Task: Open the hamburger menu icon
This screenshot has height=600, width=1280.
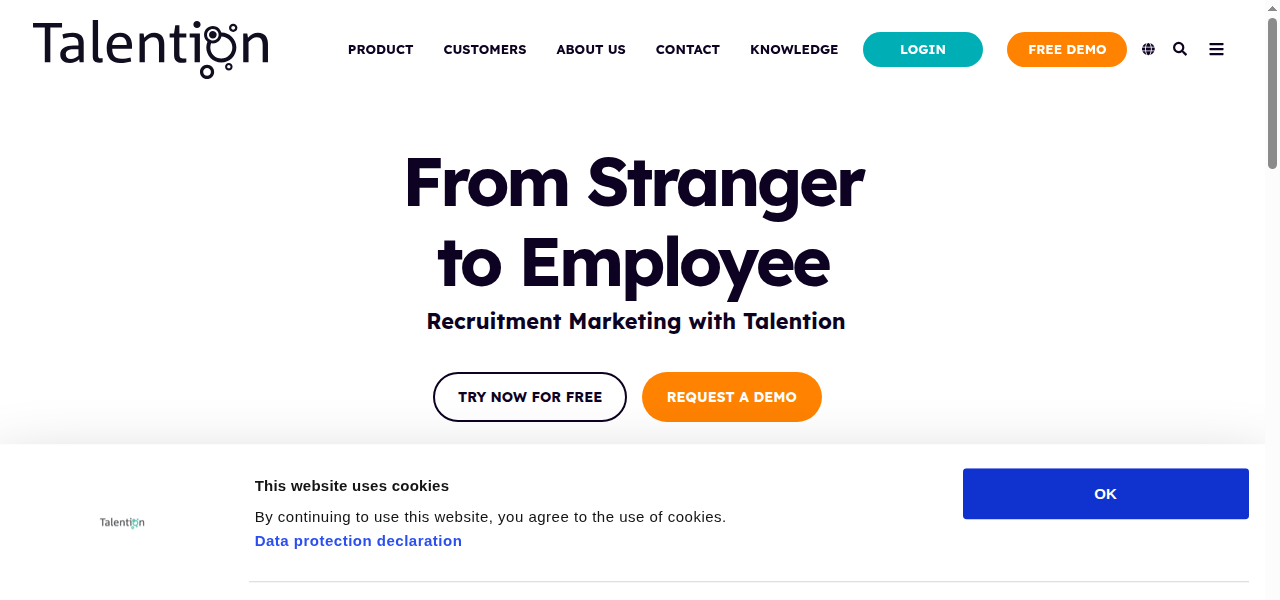Action: 1216,48
